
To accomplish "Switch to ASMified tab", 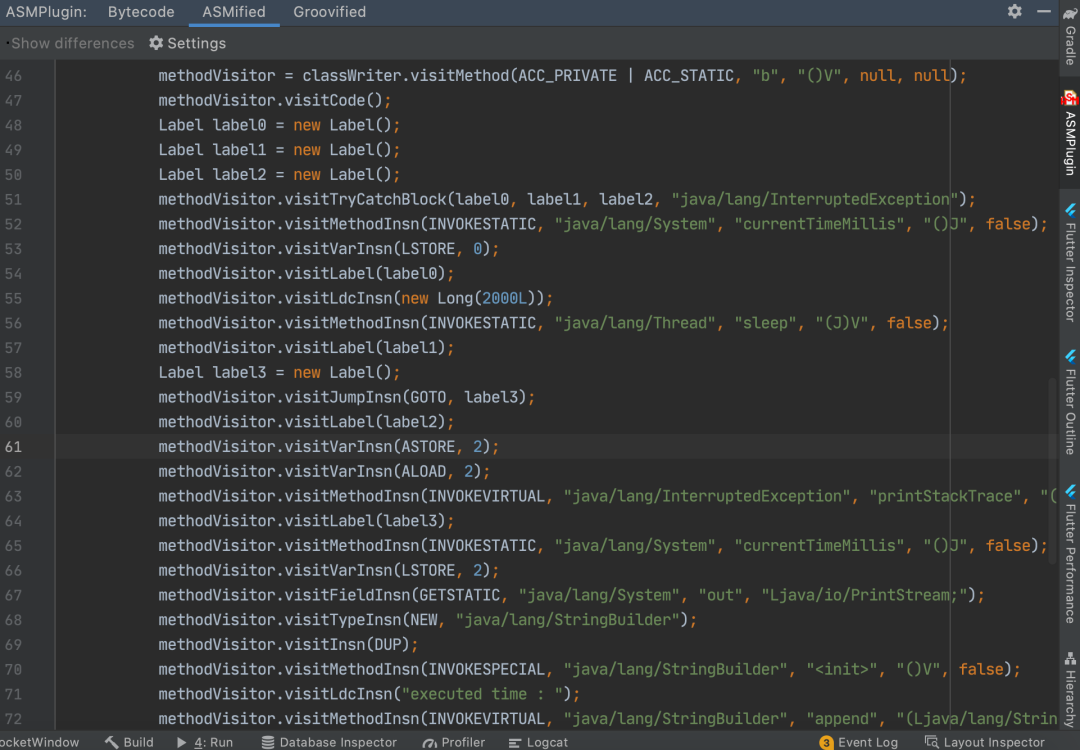I will click(233, 12).
